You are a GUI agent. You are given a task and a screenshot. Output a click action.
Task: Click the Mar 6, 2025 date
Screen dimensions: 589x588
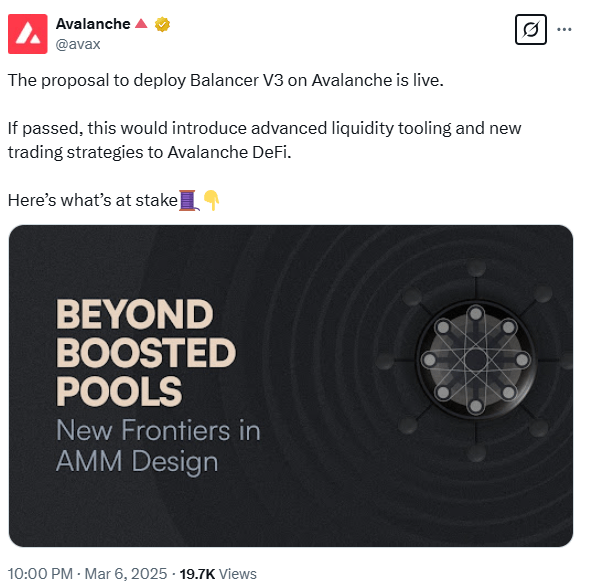(x=126, y=574)
